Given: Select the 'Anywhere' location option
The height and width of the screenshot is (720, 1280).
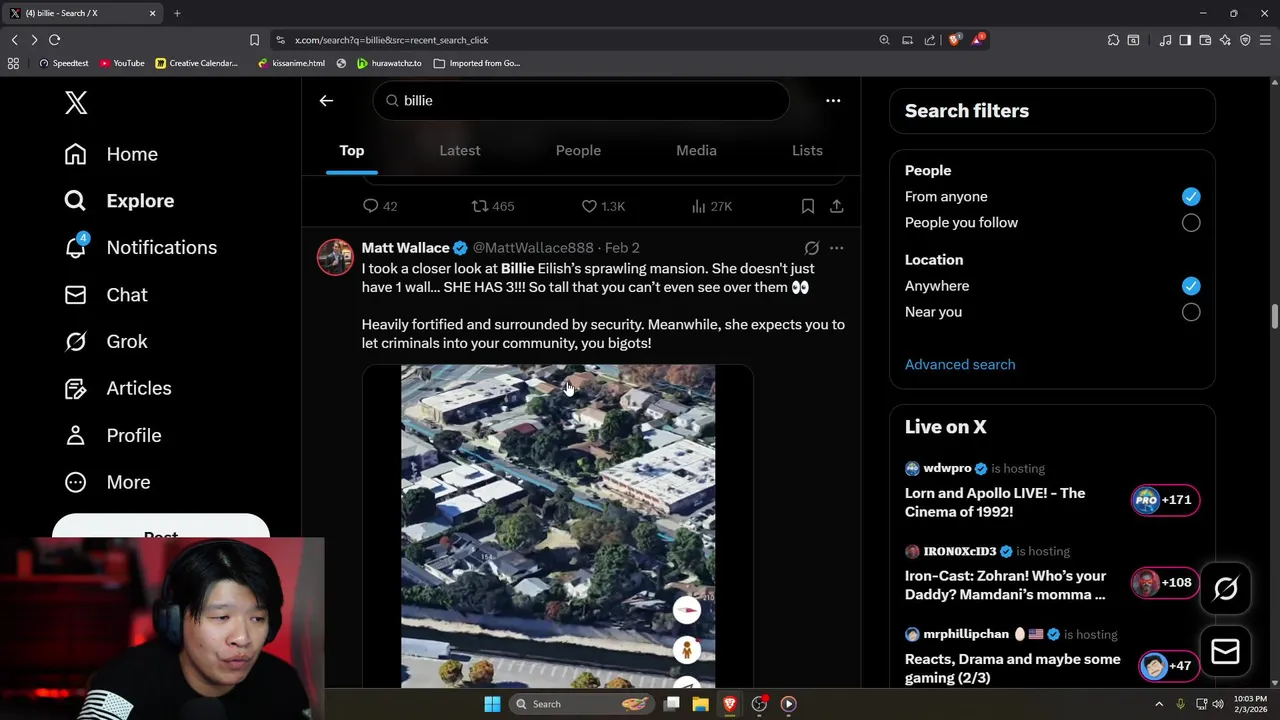Looking at the screenshot, I should click(x=1190, y=286).
